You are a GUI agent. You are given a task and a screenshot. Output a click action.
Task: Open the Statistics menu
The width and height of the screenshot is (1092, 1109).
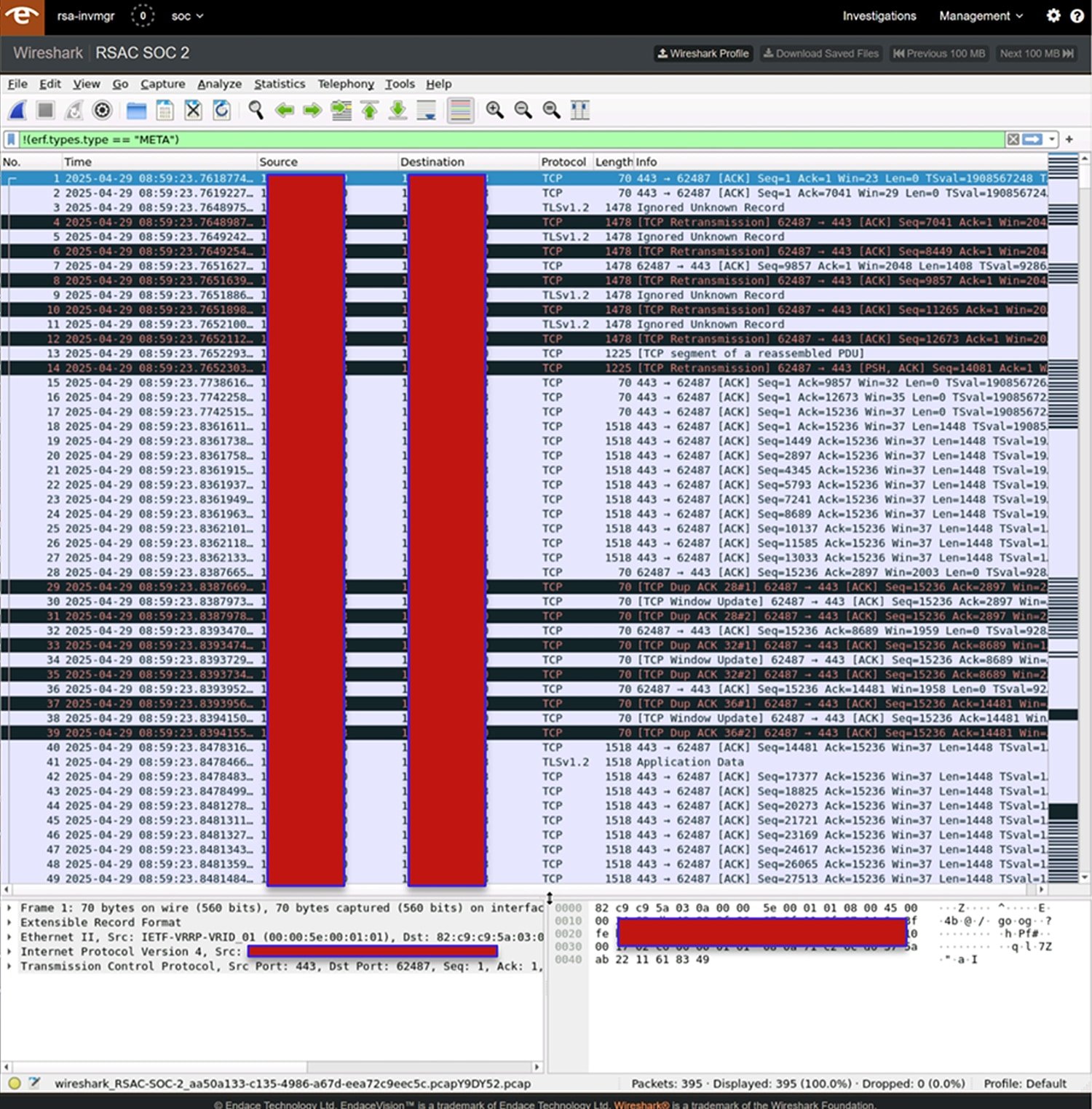280,84
